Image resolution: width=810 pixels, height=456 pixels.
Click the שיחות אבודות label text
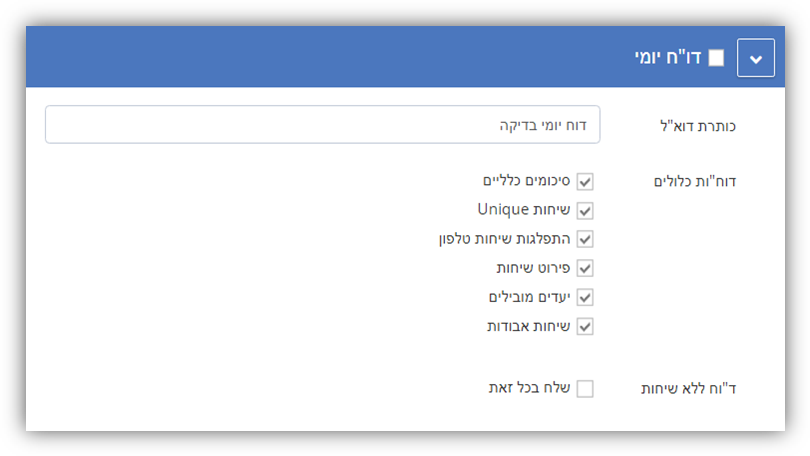tap(528, 326)
